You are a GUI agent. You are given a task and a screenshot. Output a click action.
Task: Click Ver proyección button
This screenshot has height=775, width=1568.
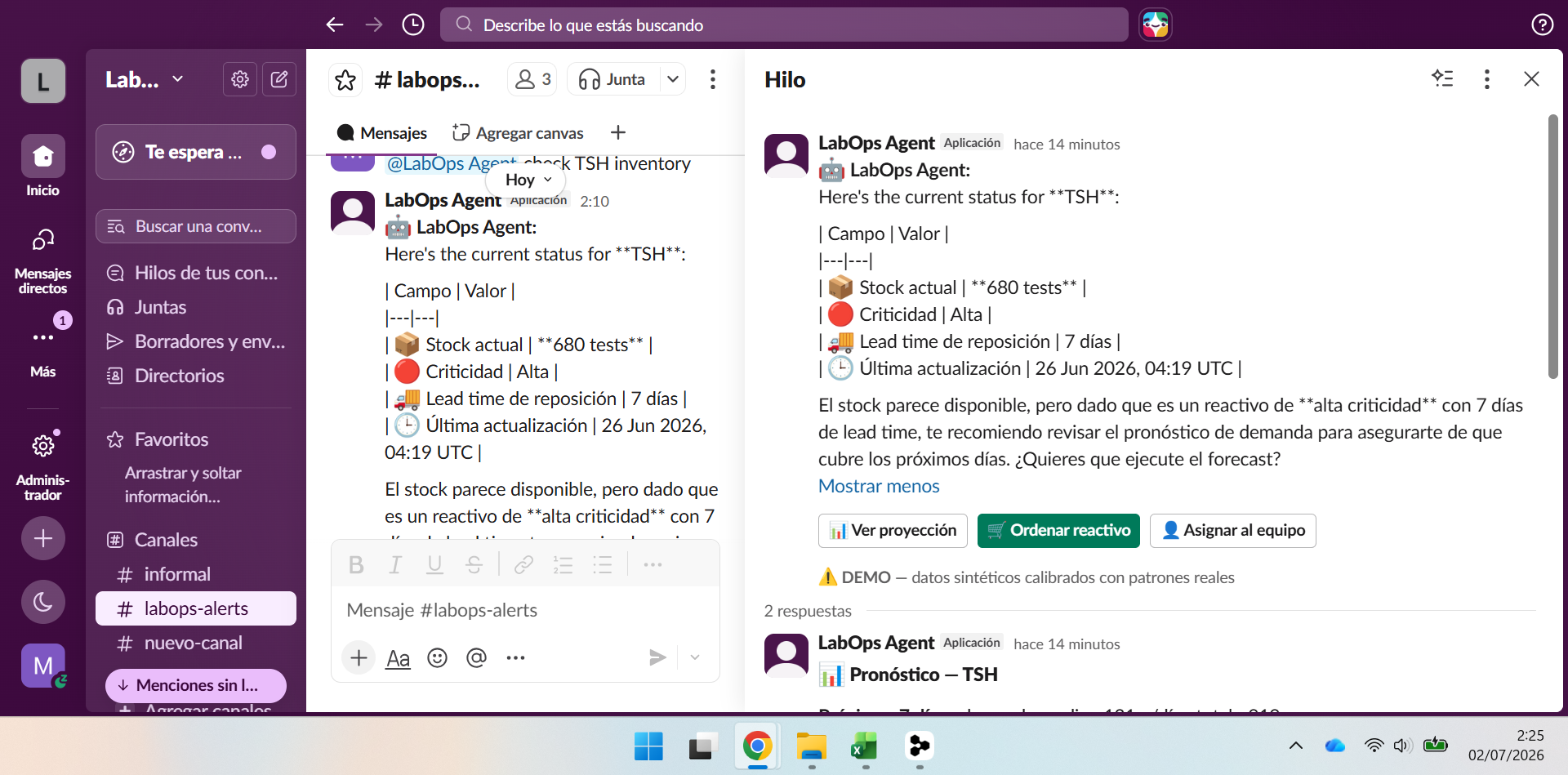tap(893, 531)
